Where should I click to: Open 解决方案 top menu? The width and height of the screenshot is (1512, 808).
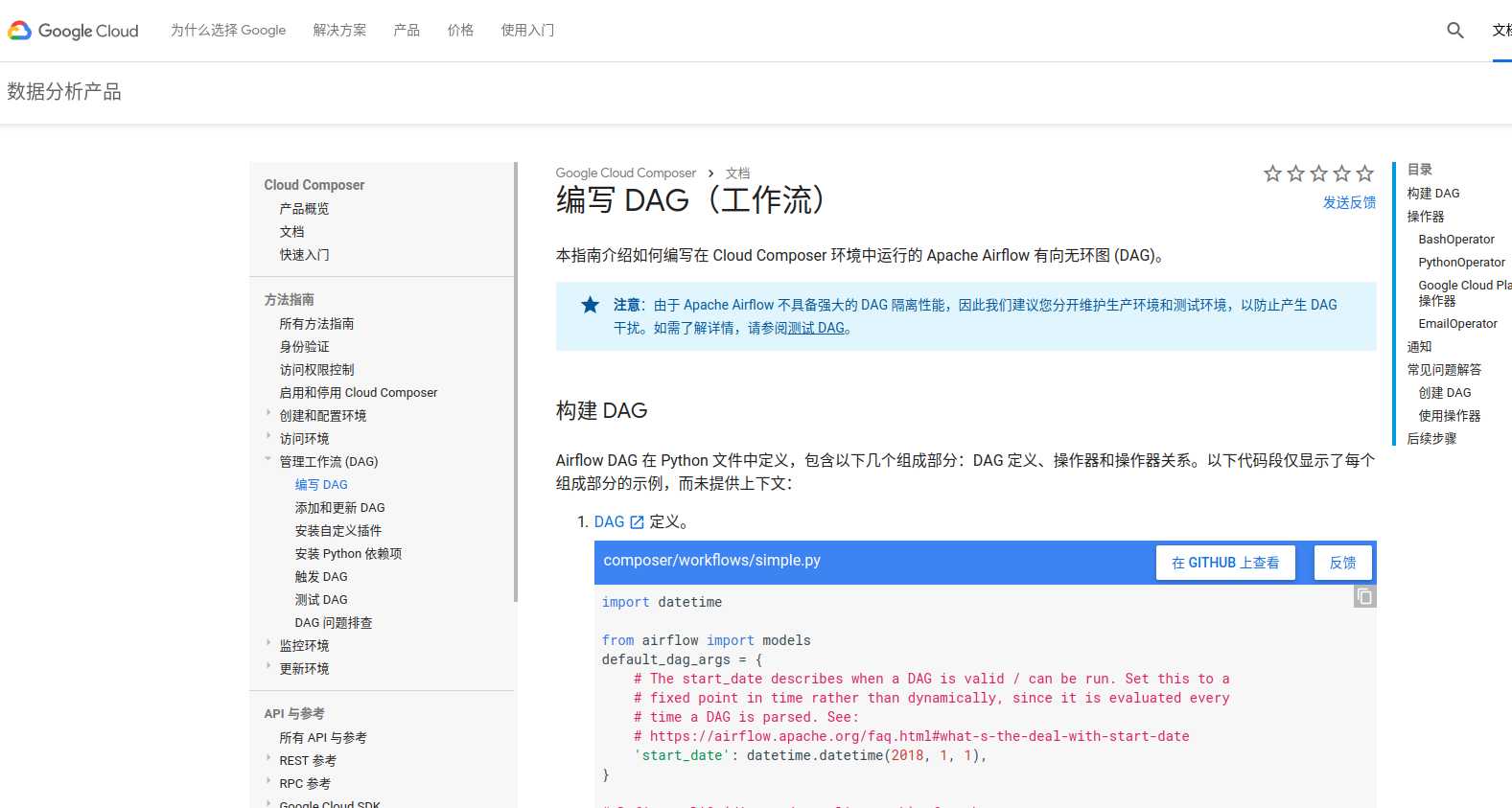tap(339, 31)
